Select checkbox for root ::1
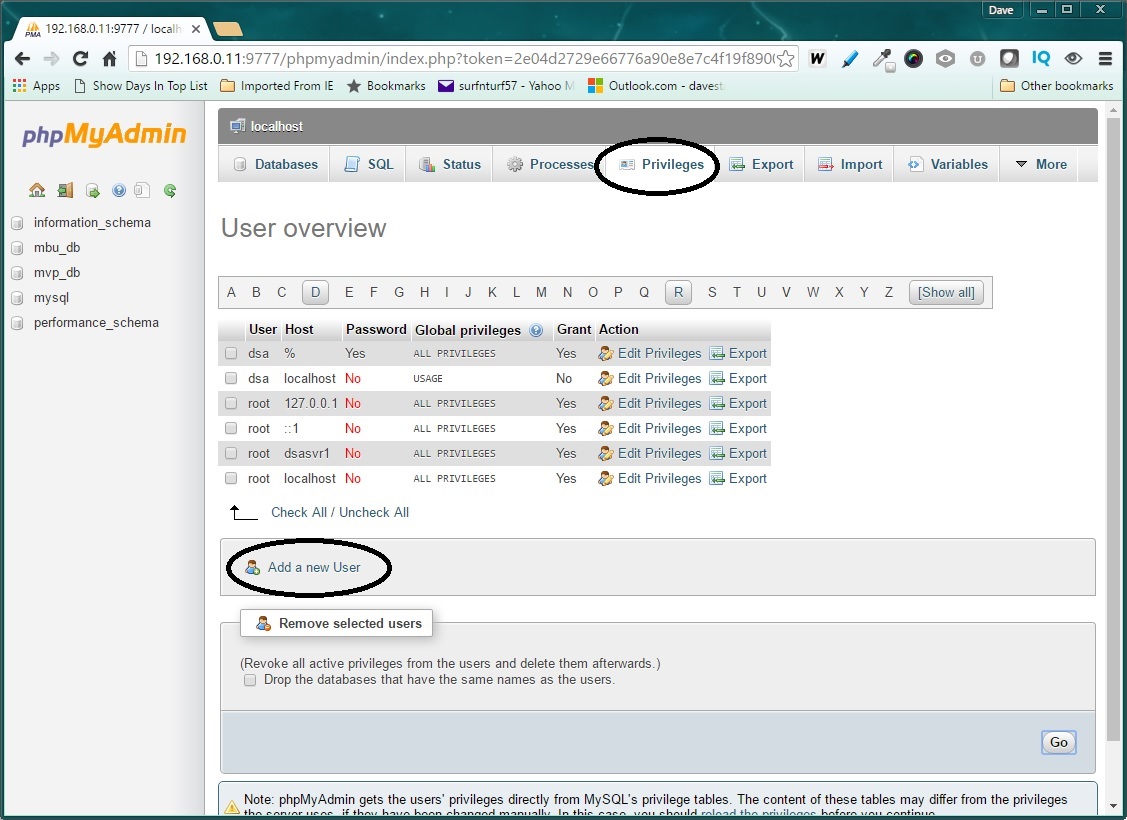The width and height of the screenshot is (1127, 820). pyautogui.click(x=231, y=428)
